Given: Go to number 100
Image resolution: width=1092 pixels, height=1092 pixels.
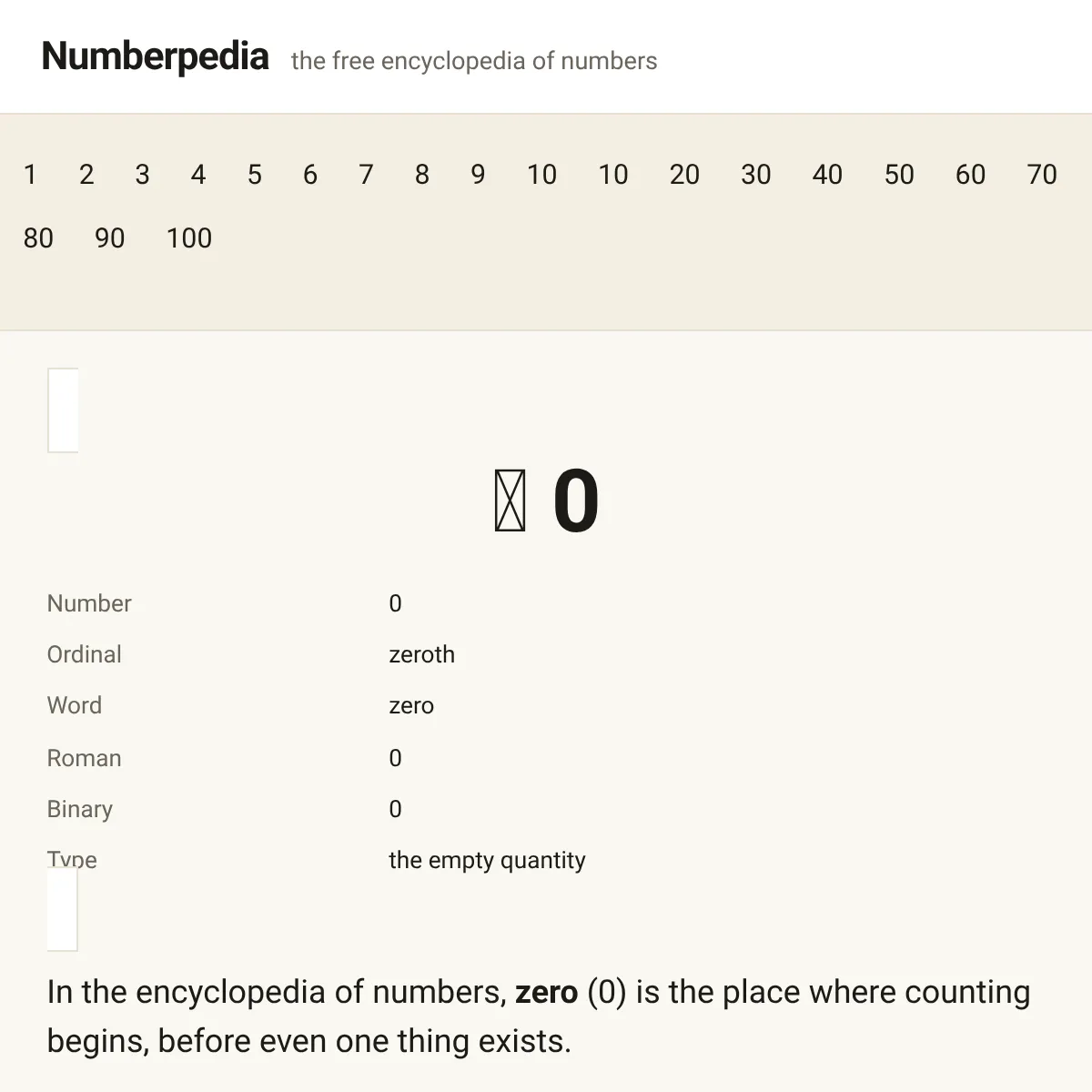Looking at the screenshot, I should tap(188, 238).
